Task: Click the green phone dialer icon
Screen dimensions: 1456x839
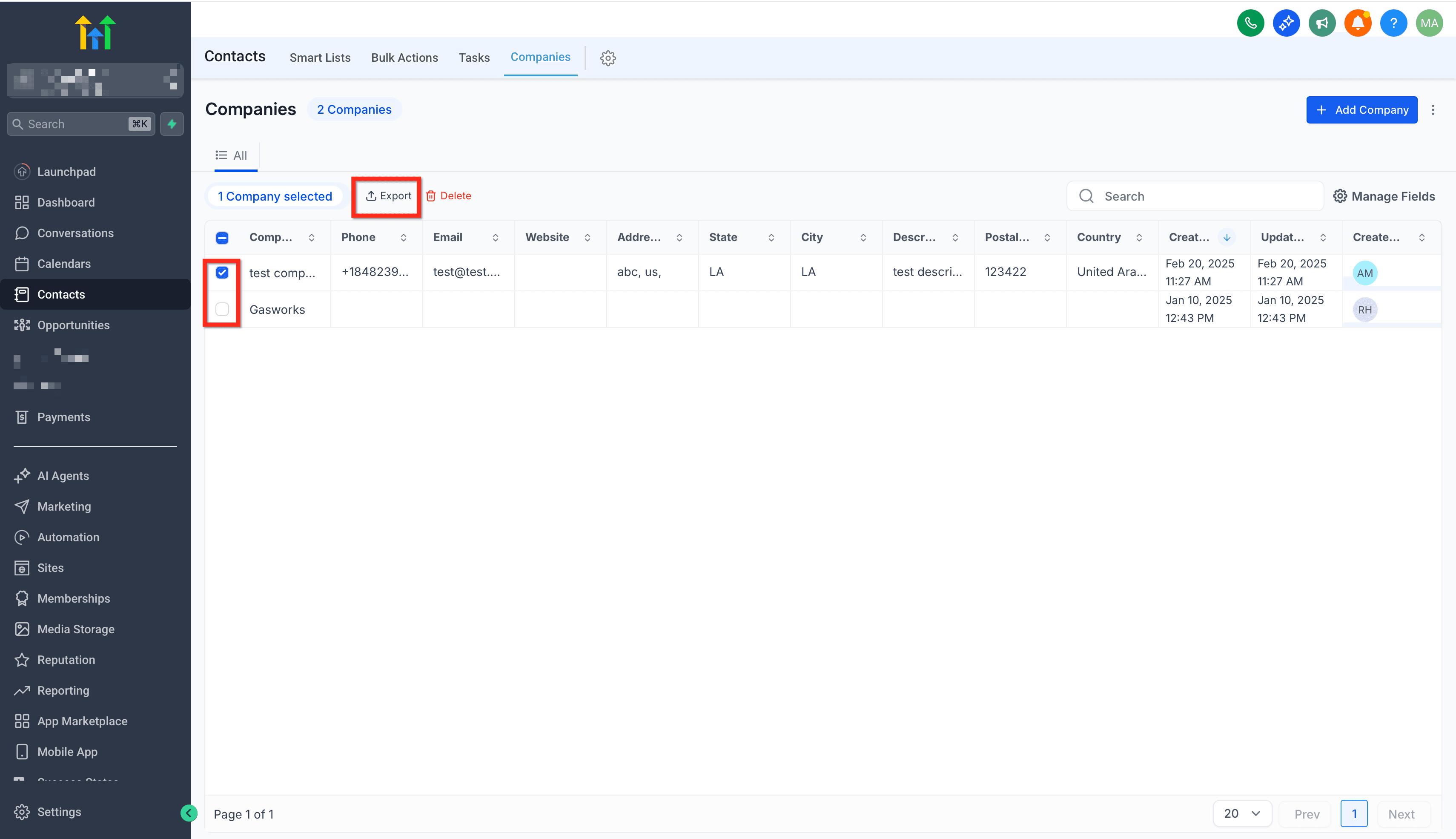Action: (1250, 23)
